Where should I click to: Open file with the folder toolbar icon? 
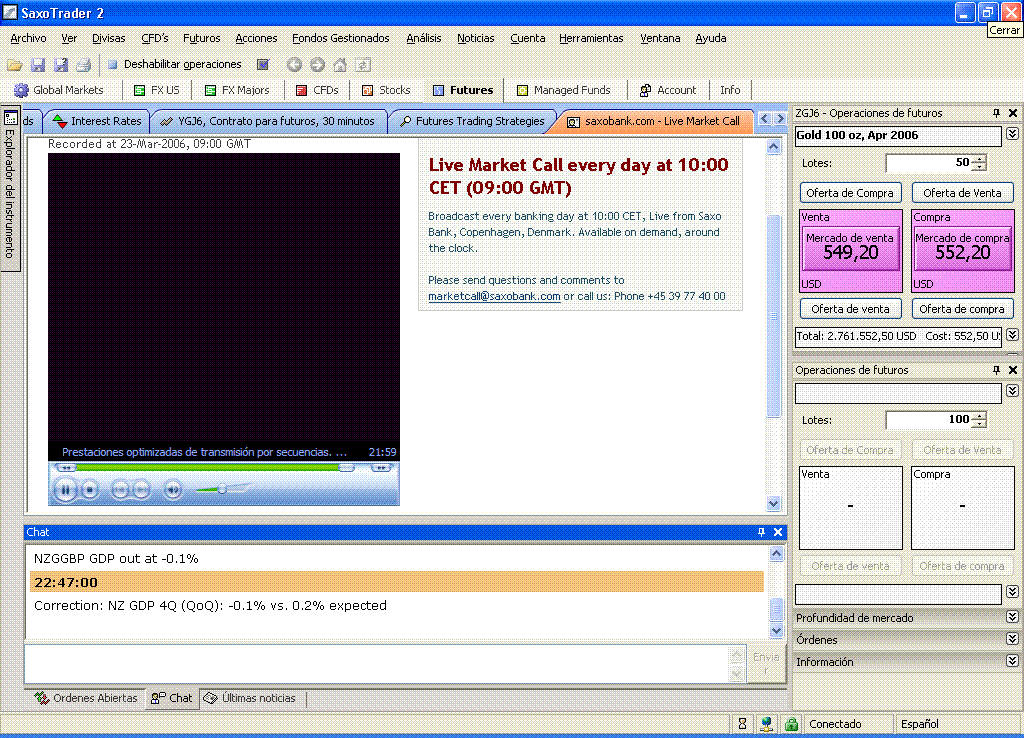[14, 65]
